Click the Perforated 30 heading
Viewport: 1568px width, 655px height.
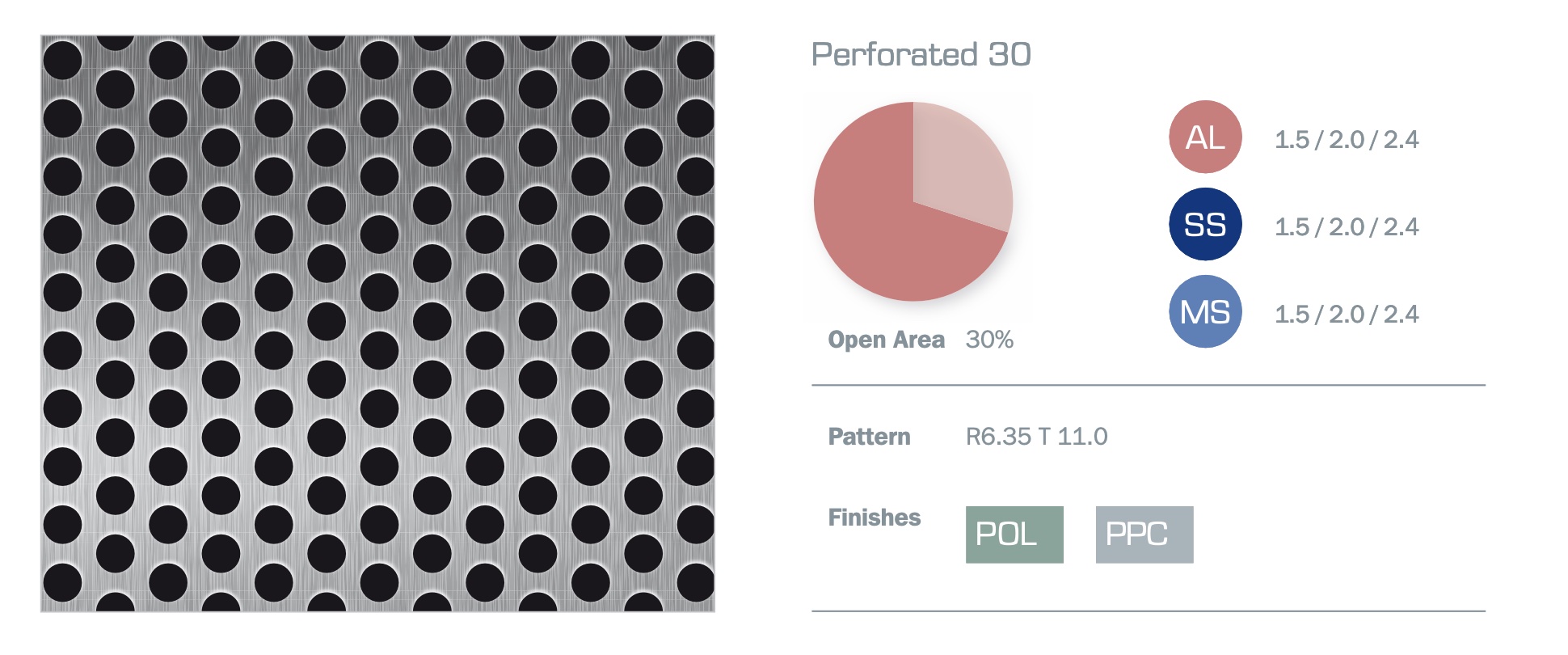coord(921,55)
